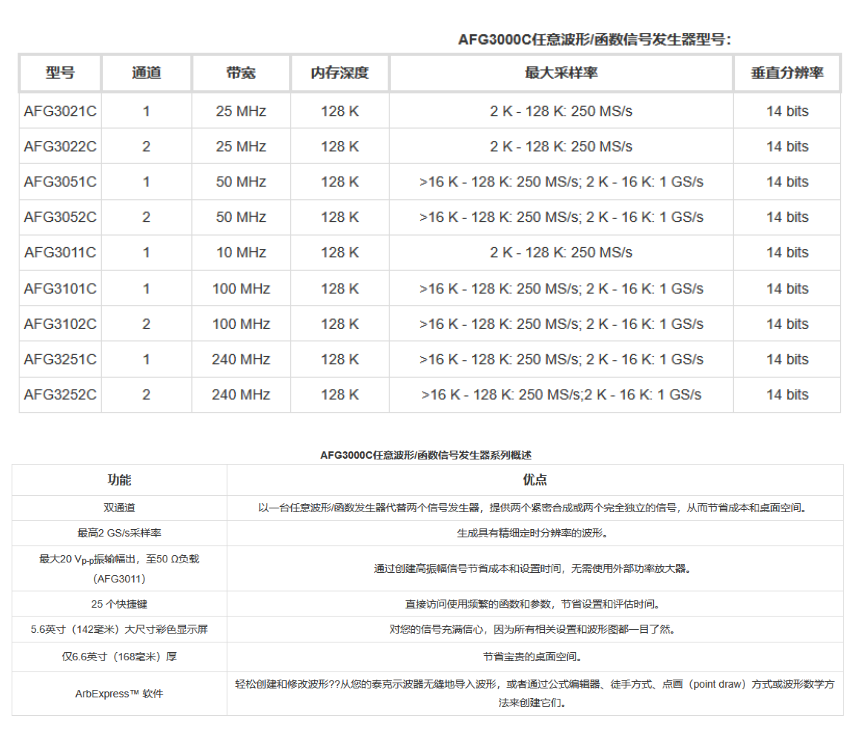This screenshot has width=860, height=730.
Task: Select "100 MHz" in the AFG3102C row
Action: coord(241,324)
